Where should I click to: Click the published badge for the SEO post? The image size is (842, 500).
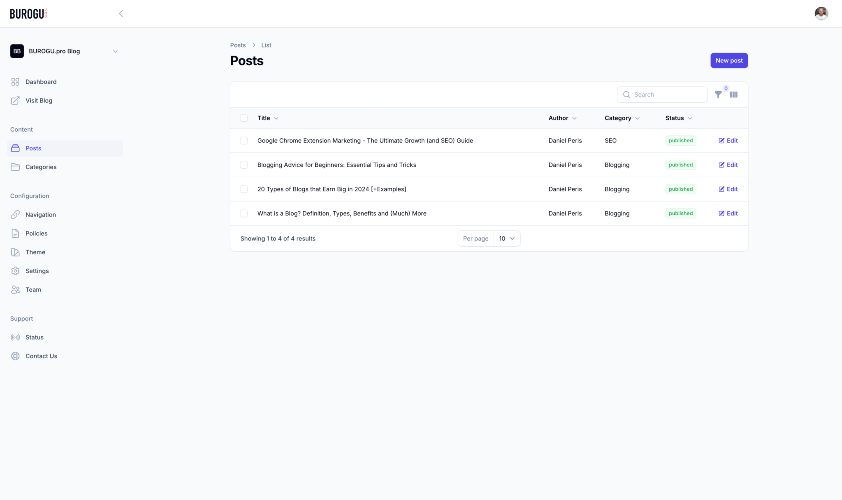pyautogui.click(x=680, y=141)
